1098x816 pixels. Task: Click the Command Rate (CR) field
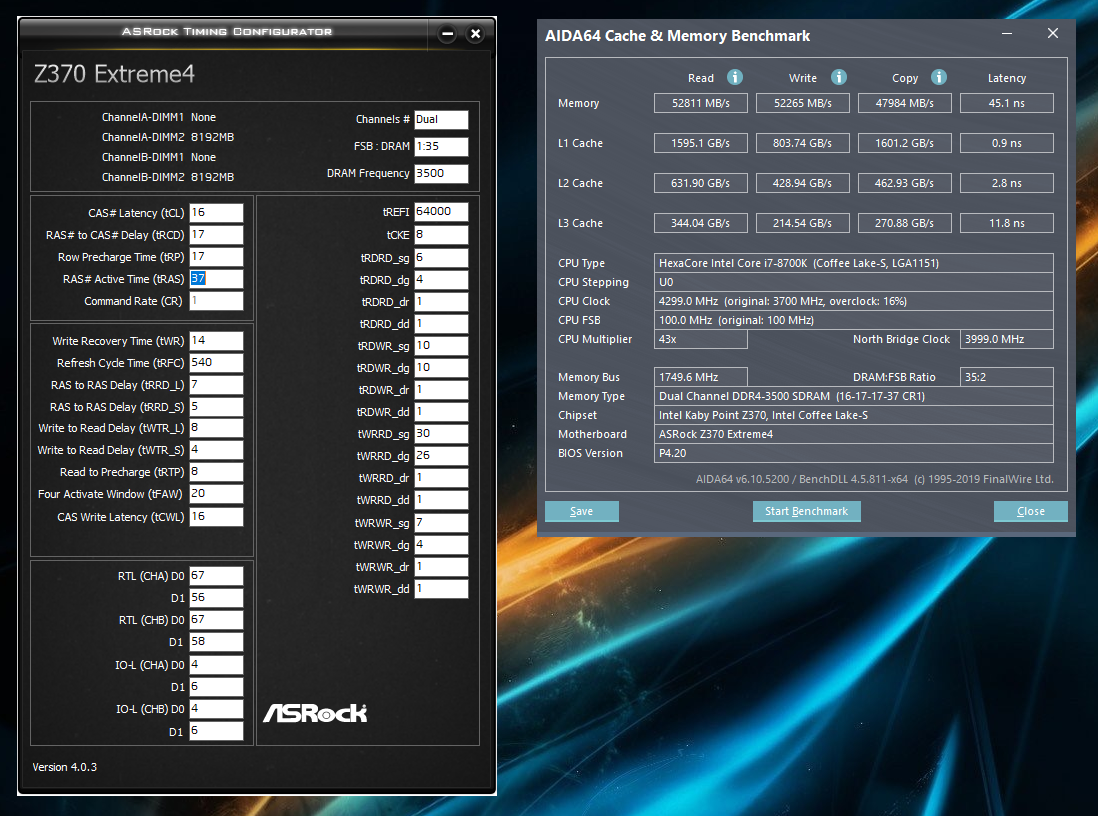pyautogui.click(x=216, y=300)
